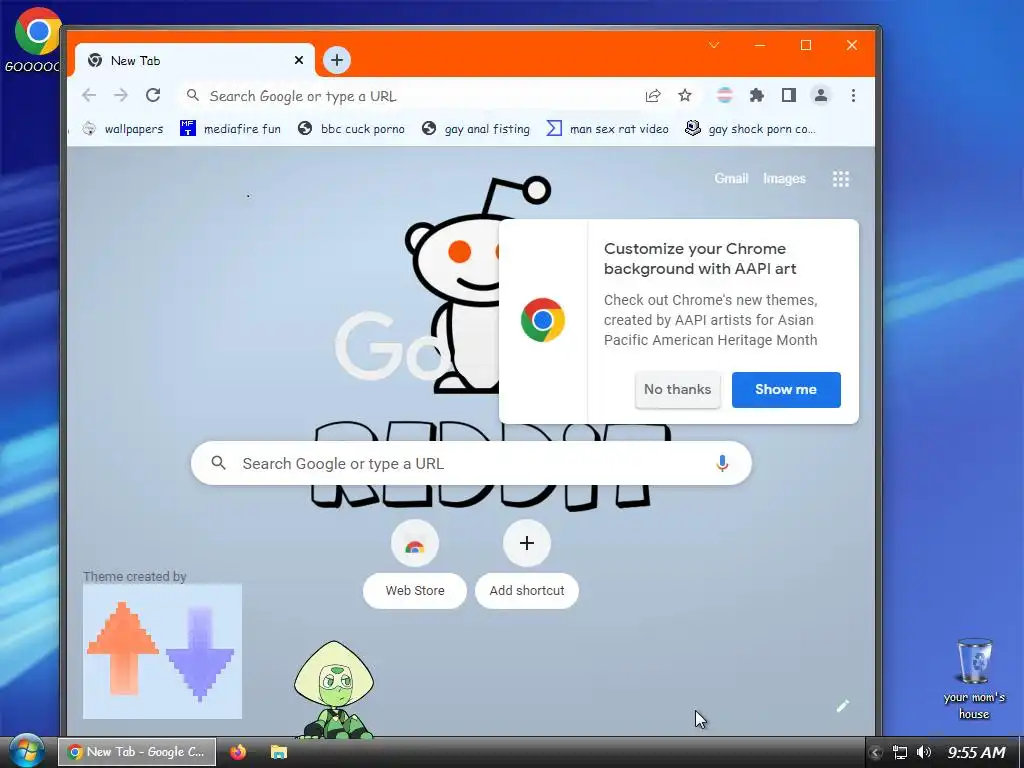1024x768 pixels.
Task: Open the Google apps grid
Action: (841, 179)
